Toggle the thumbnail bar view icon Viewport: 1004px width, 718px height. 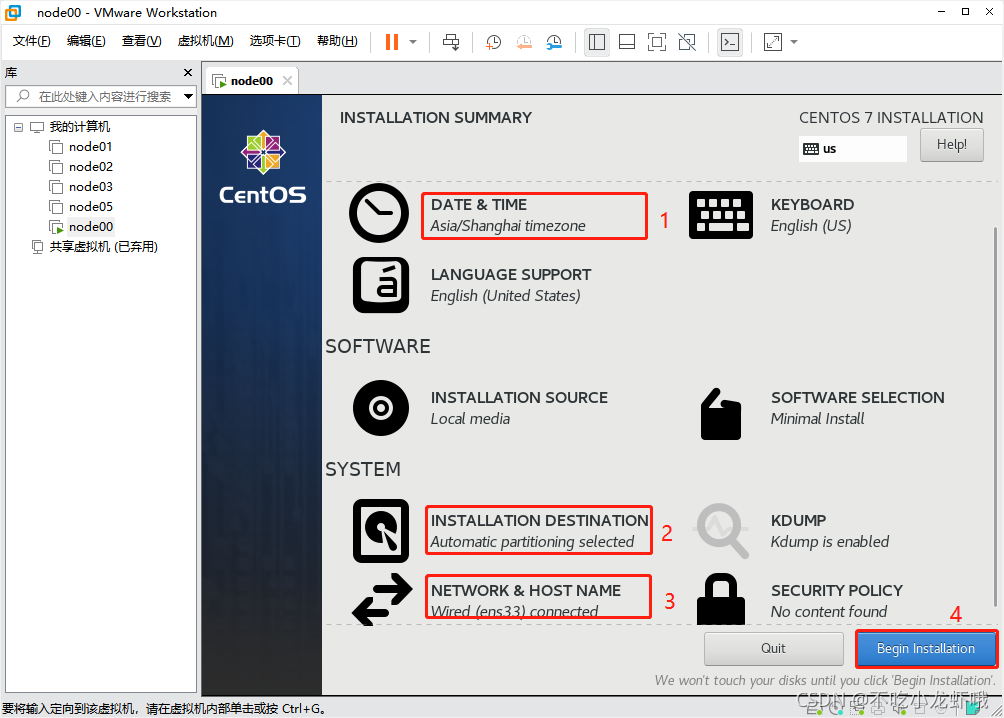627,42
